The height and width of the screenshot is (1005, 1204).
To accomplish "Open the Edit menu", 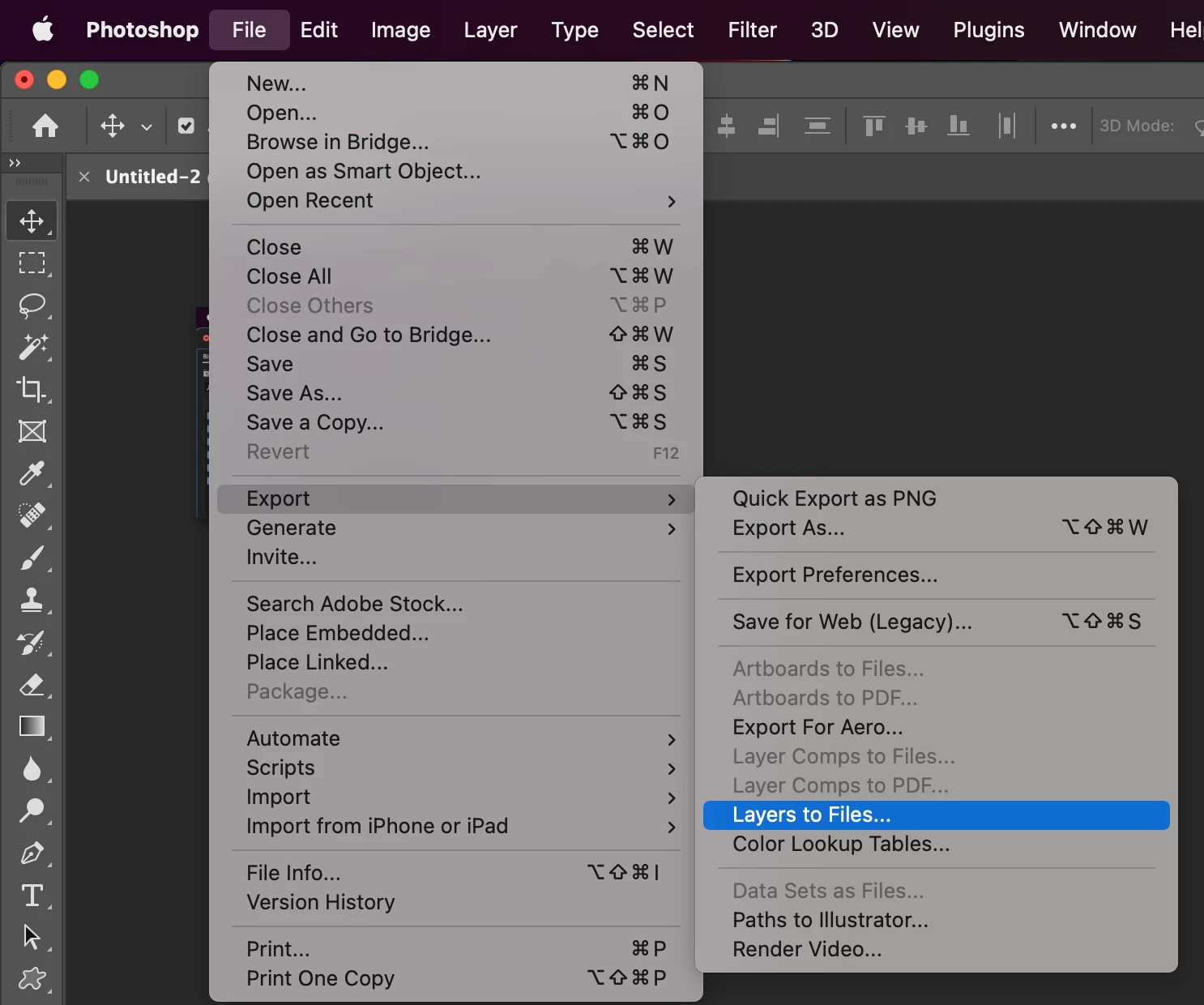I will coord(319,30).
